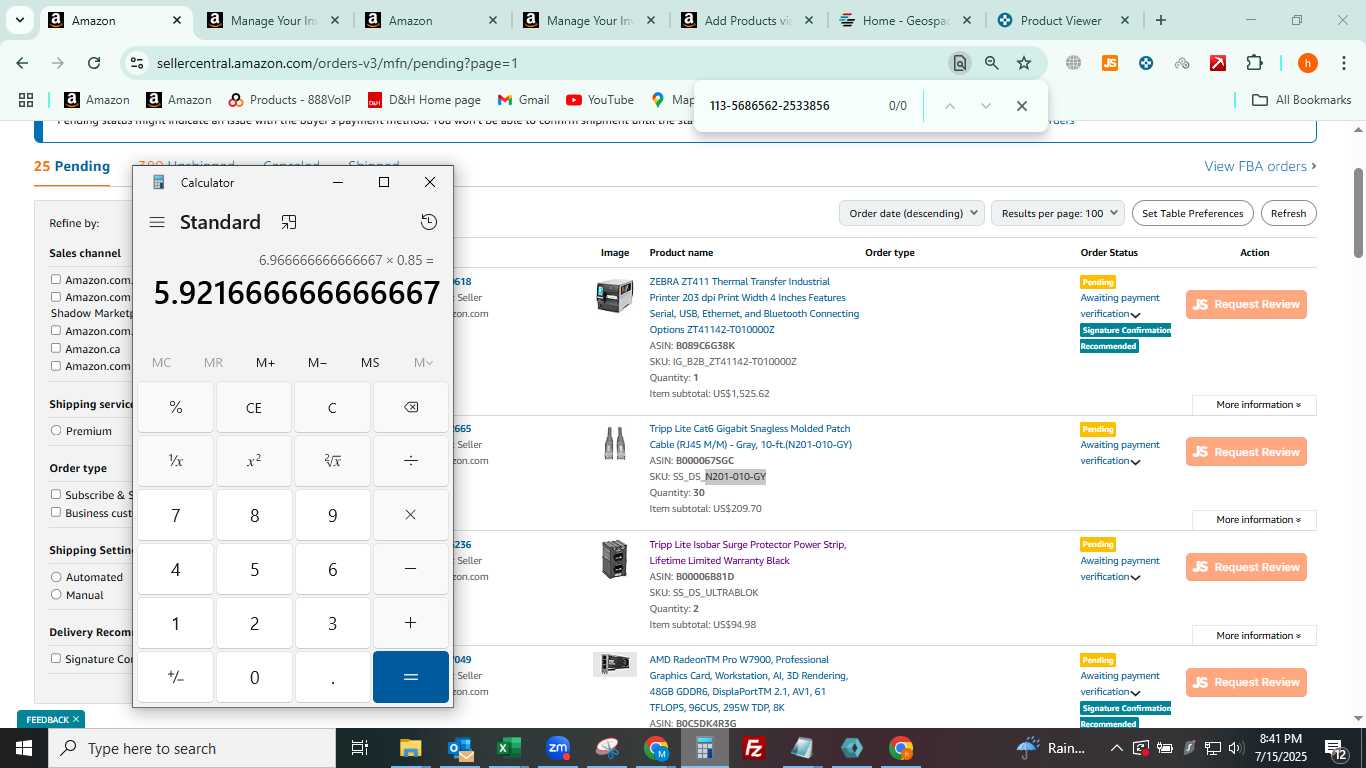Click the calculator multiply key
Screen dimensions: 1366x768
[x=411, y=515]
